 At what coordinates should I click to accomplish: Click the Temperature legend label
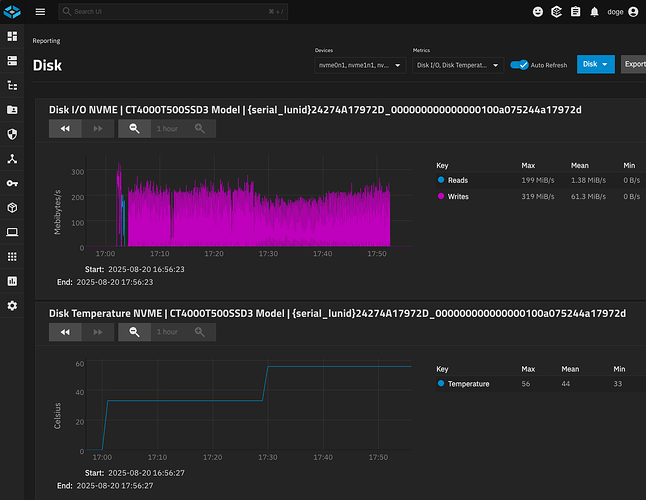(468, 384)
